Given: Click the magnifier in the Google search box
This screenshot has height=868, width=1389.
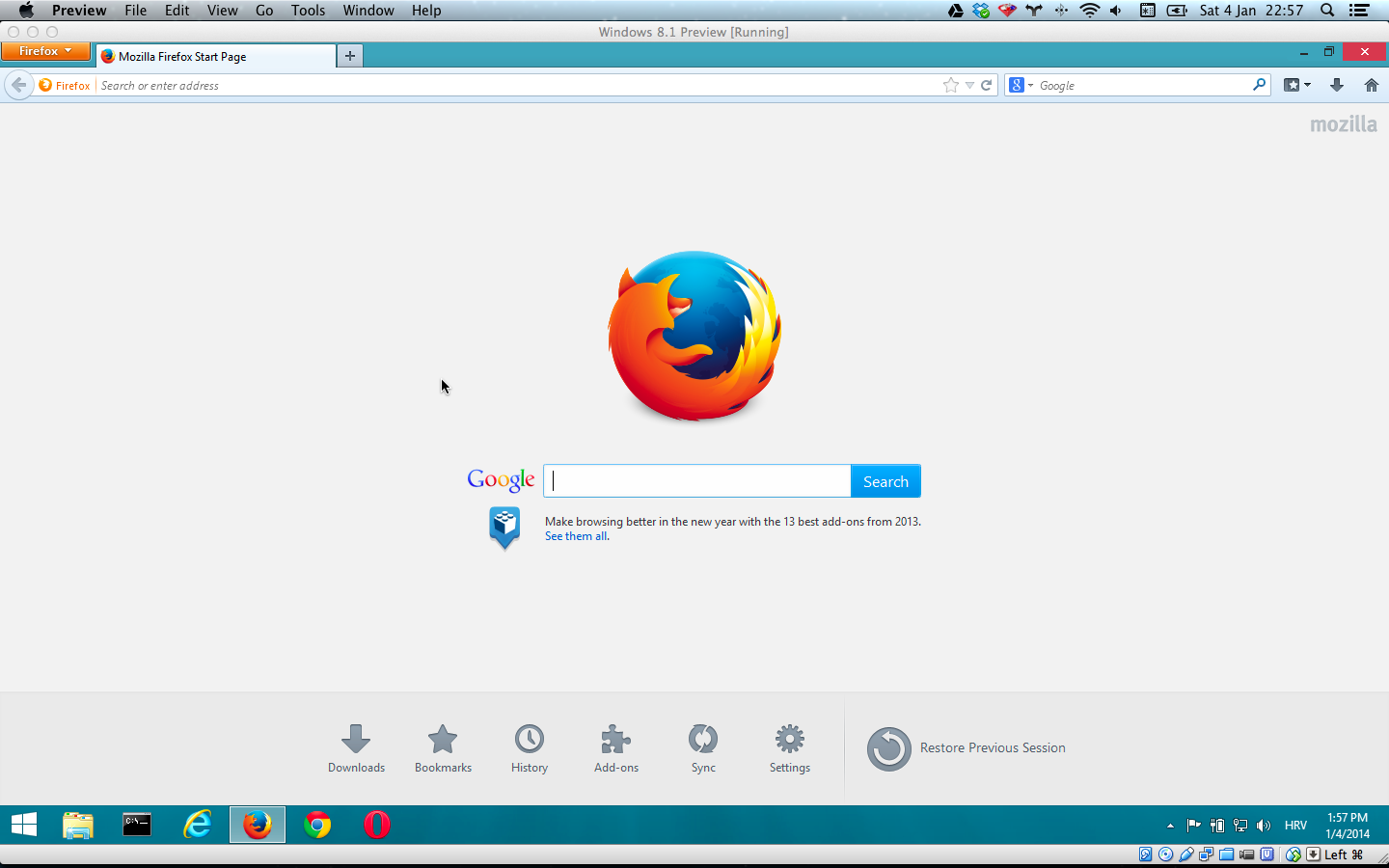Looking at the screenshot, I should pyautogui.click(x=1259, y=85).
